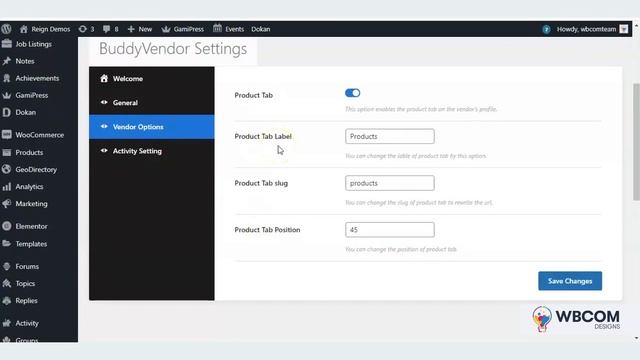Click the Achievements award icon in sidebar

click(7, 78)
